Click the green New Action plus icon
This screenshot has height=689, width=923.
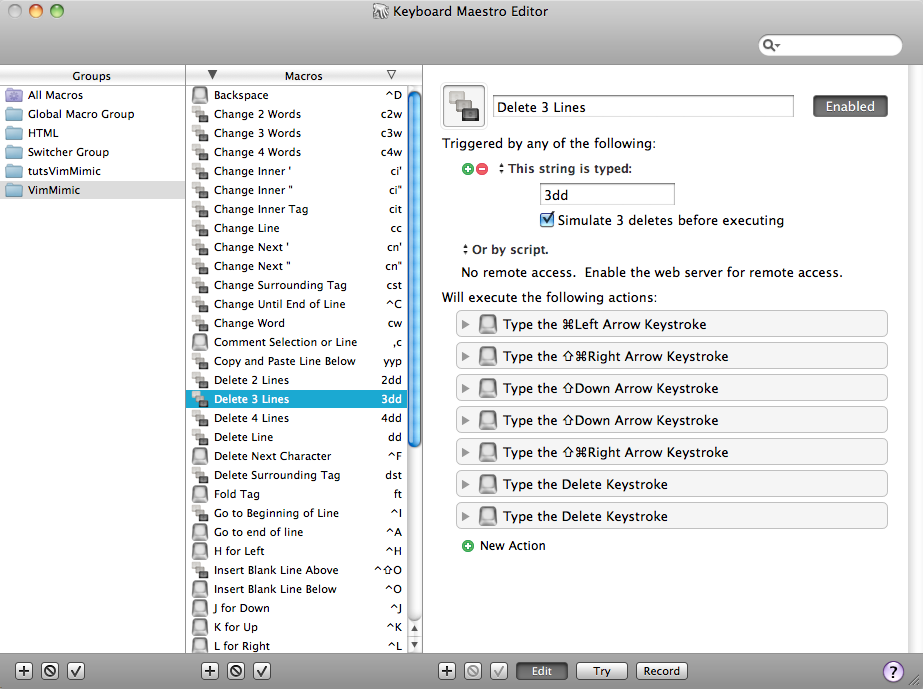pyautogui.click(x=468, y=546)
